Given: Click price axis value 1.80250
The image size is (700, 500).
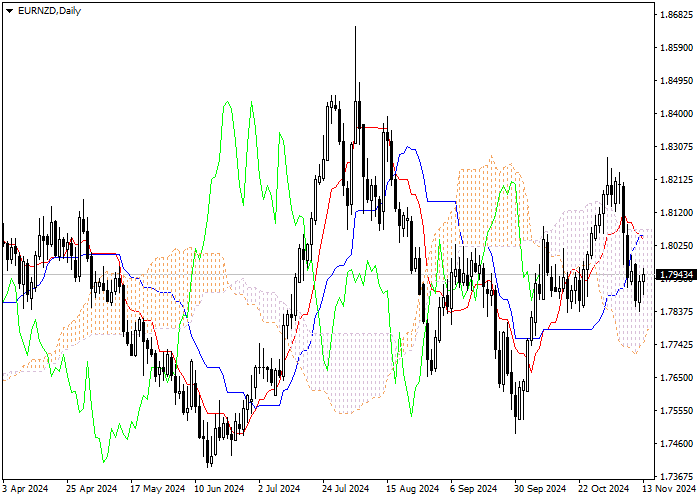Looking at the screenshot, I should click(x=676, y=246).
